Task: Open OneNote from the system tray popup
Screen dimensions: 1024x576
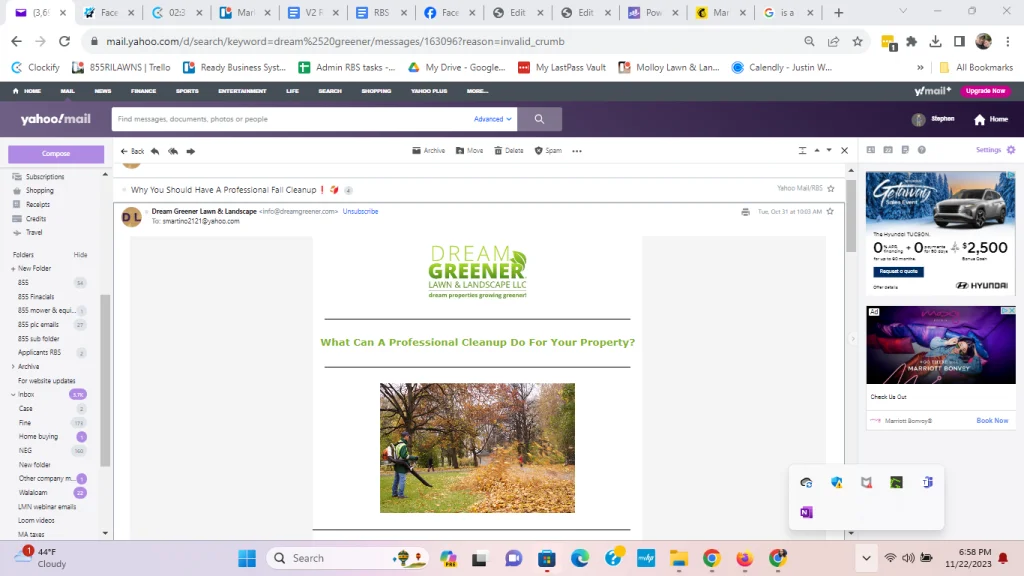Action: (806, 512)
